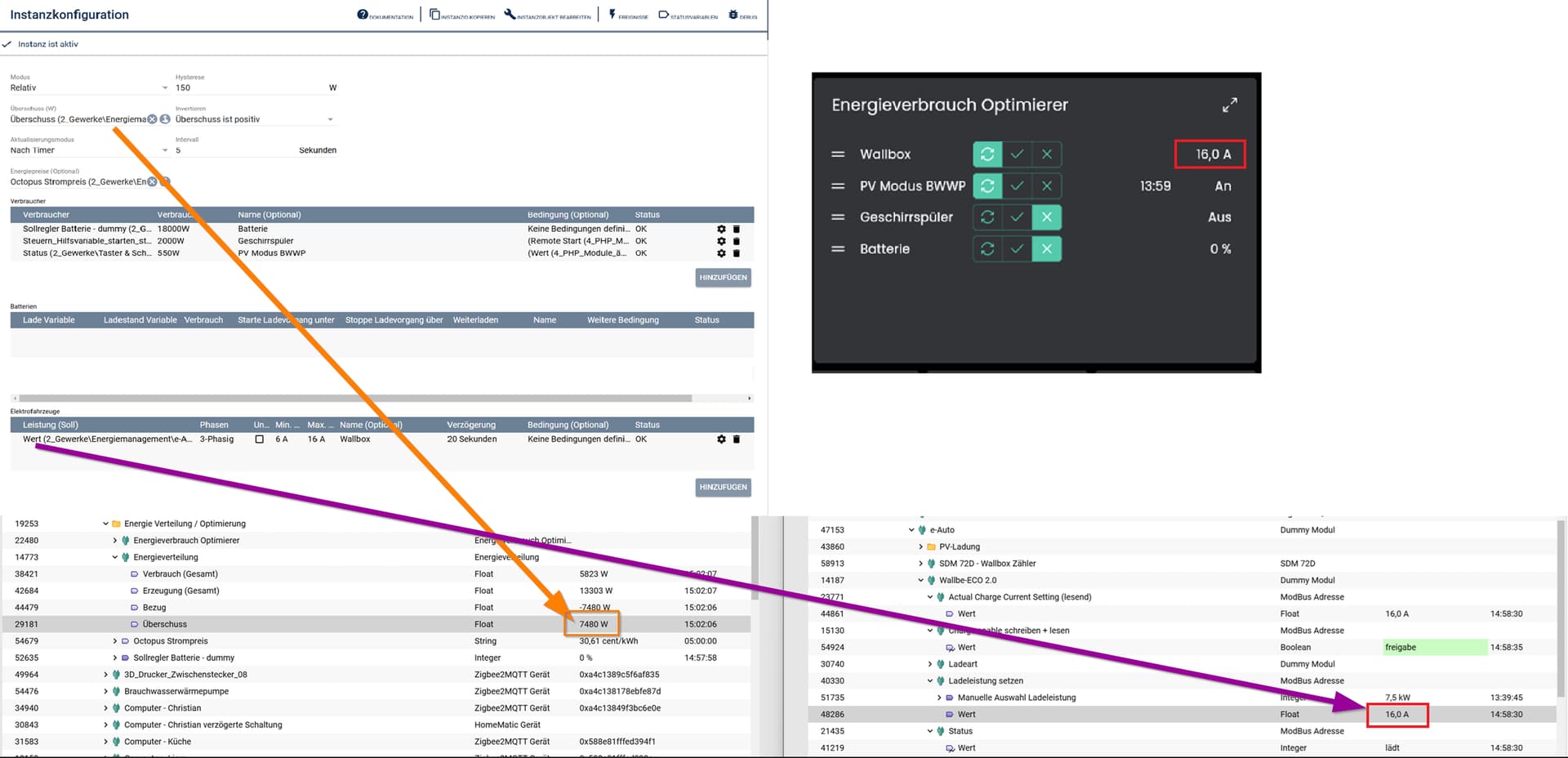Set Wallbox to always on (checkmark)
This screenshot has width=1568, height=758.
click(x=1017, y=154)
